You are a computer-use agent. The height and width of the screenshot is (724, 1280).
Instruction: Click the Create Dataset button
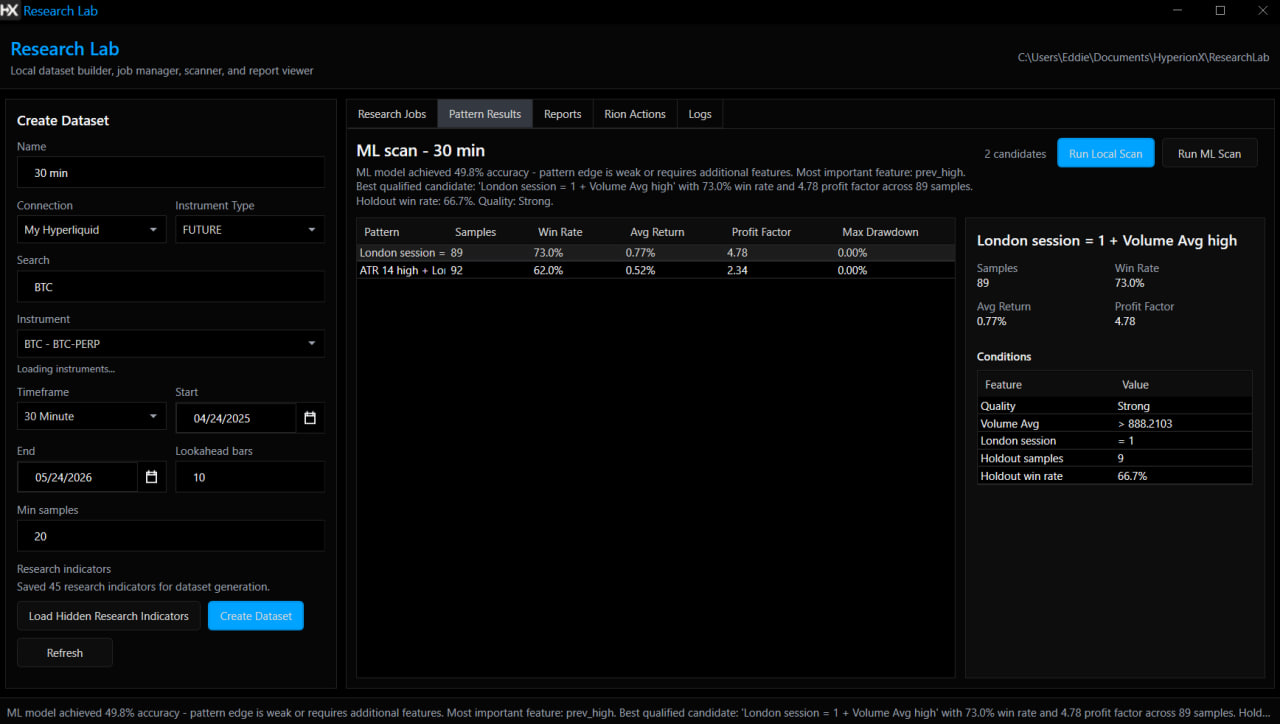tap(256, 616)
